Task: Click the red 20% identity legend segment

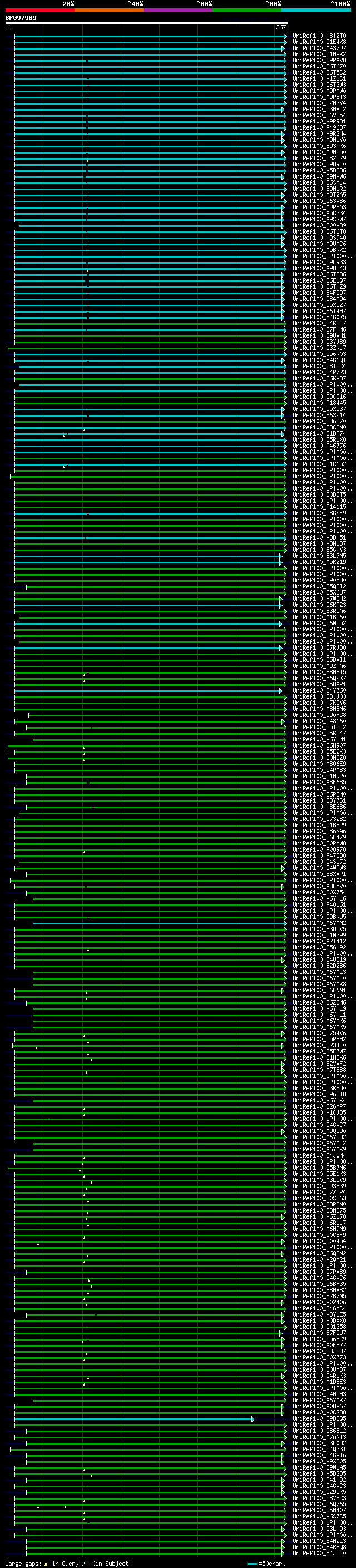Action: click(x=39, y=10)
